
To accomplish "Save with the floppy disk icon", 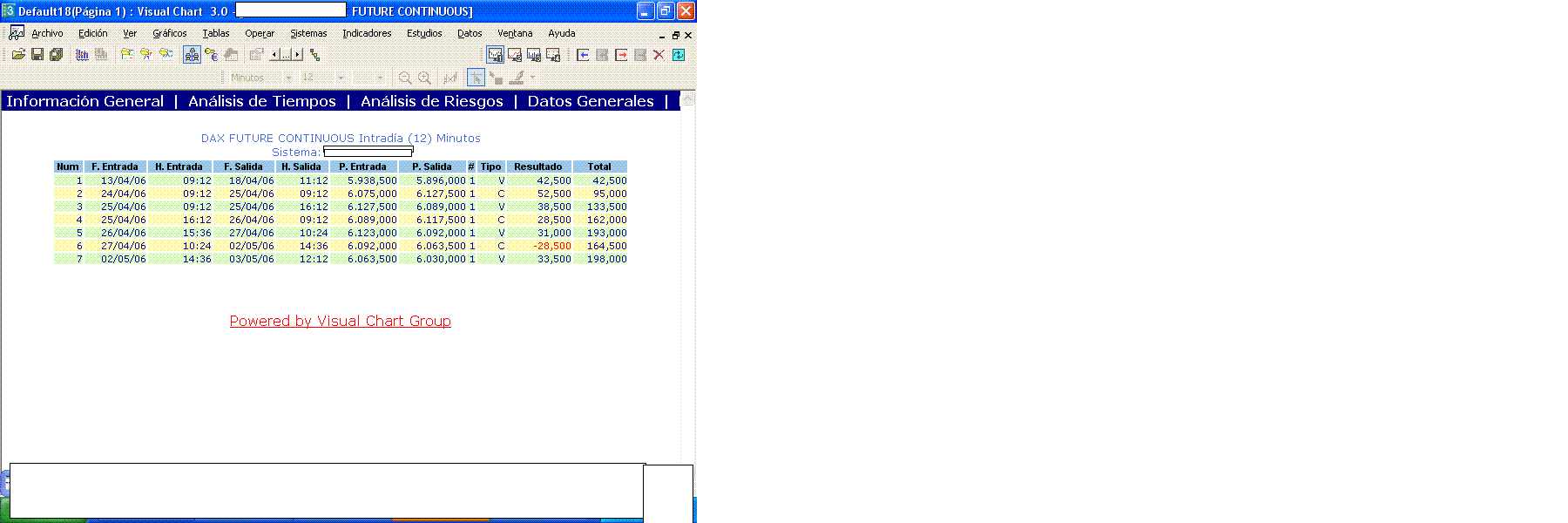I will (x=37, y=55).
